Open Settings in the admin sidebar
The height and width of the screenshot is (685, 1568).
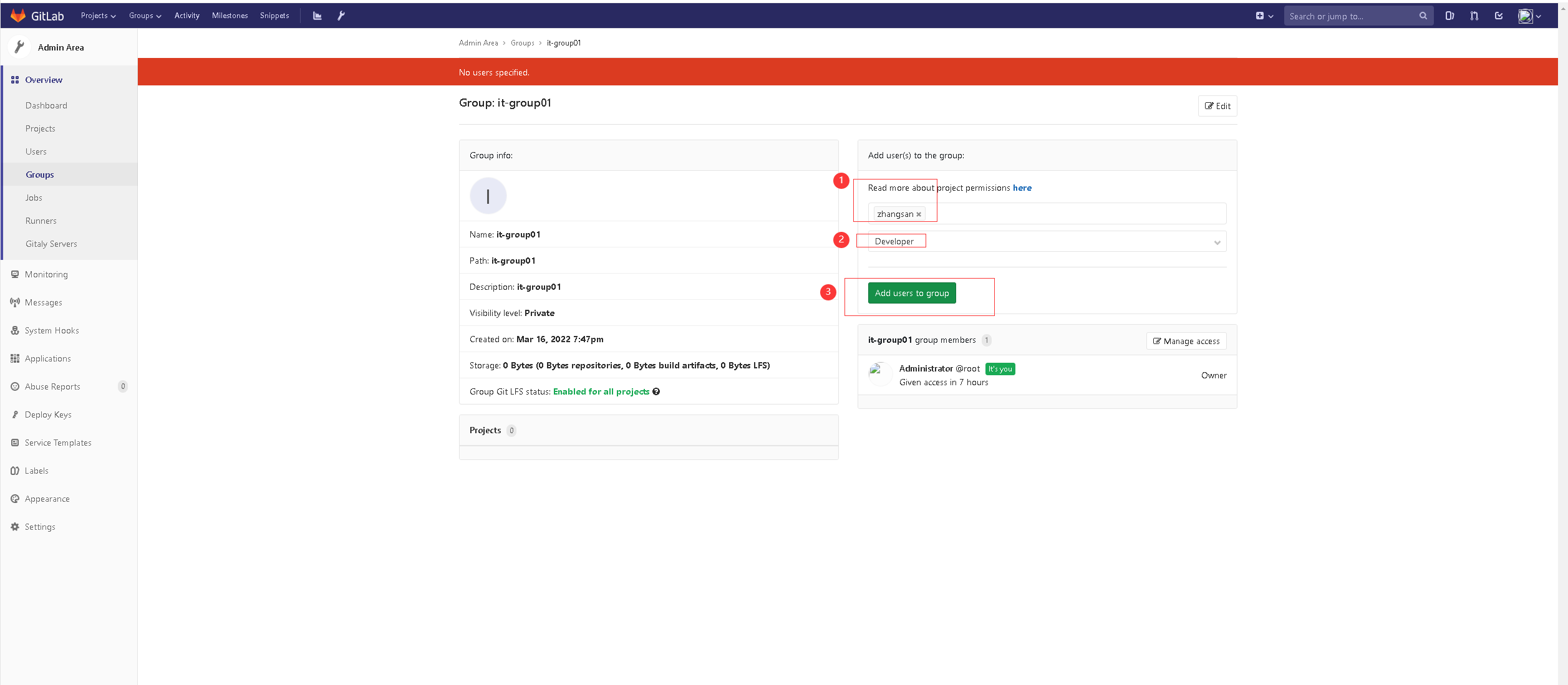(40, 527)
